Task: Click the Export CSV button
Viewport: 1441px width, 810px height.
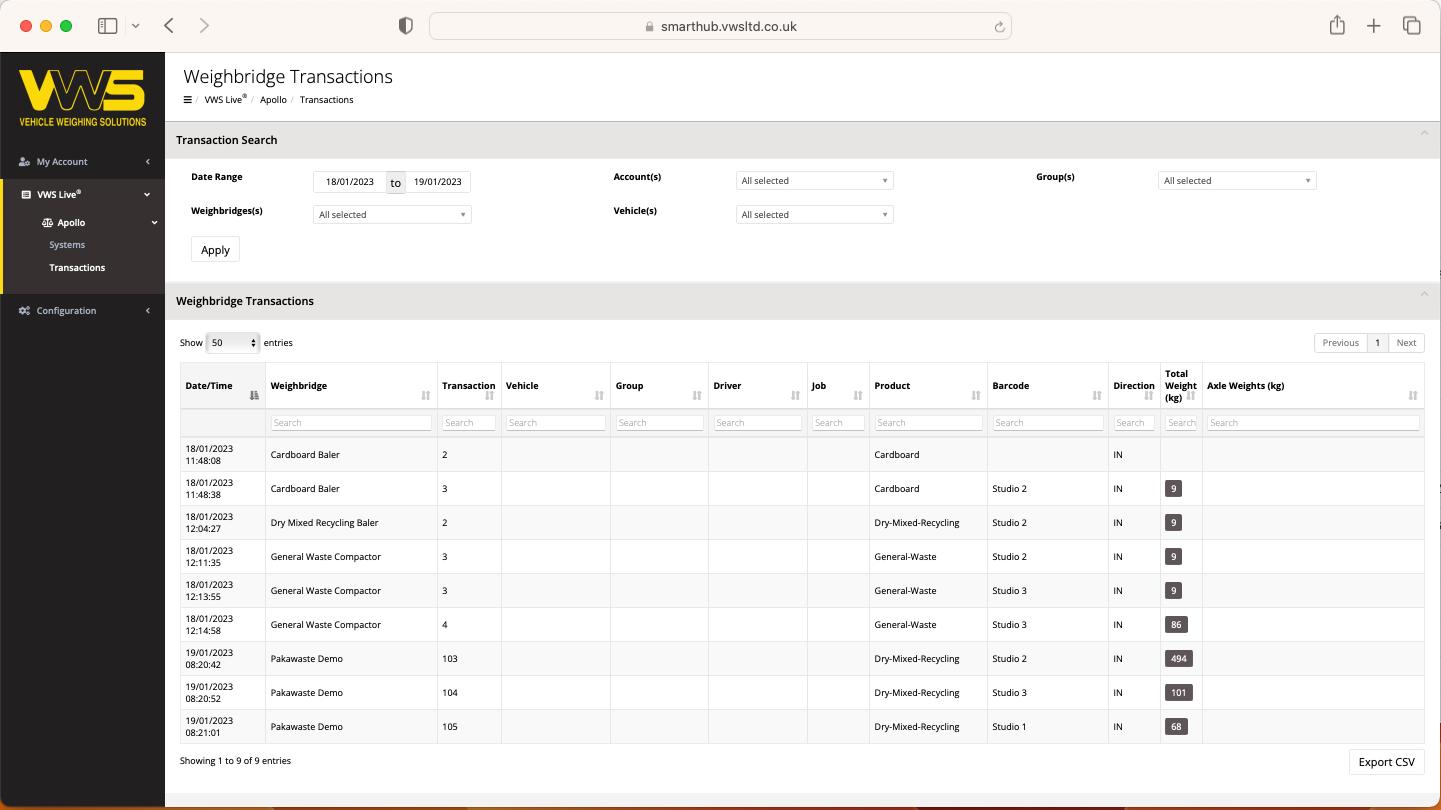Action: (1386, 762)
